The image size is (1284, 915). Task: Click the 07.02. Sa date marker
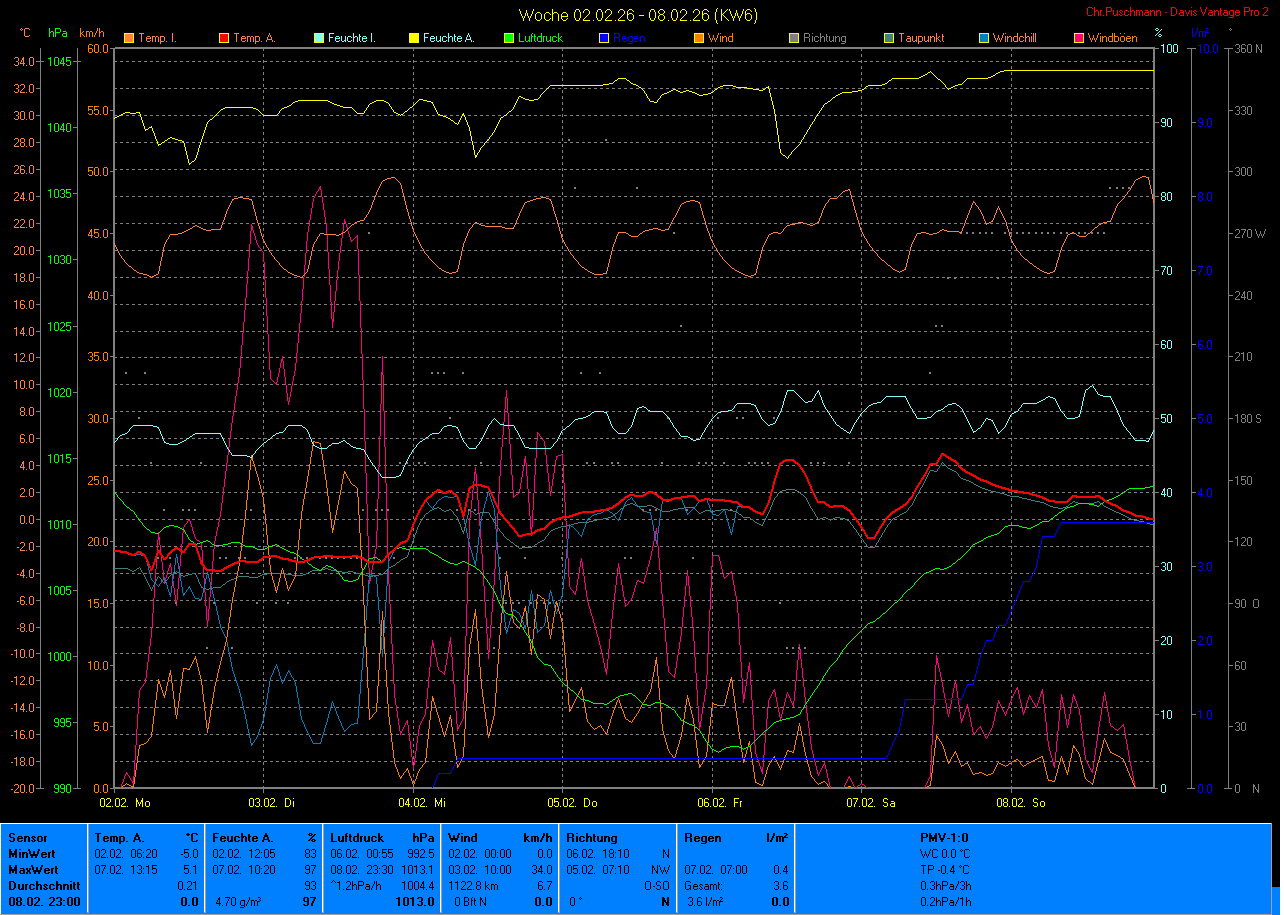pos(871,802)
